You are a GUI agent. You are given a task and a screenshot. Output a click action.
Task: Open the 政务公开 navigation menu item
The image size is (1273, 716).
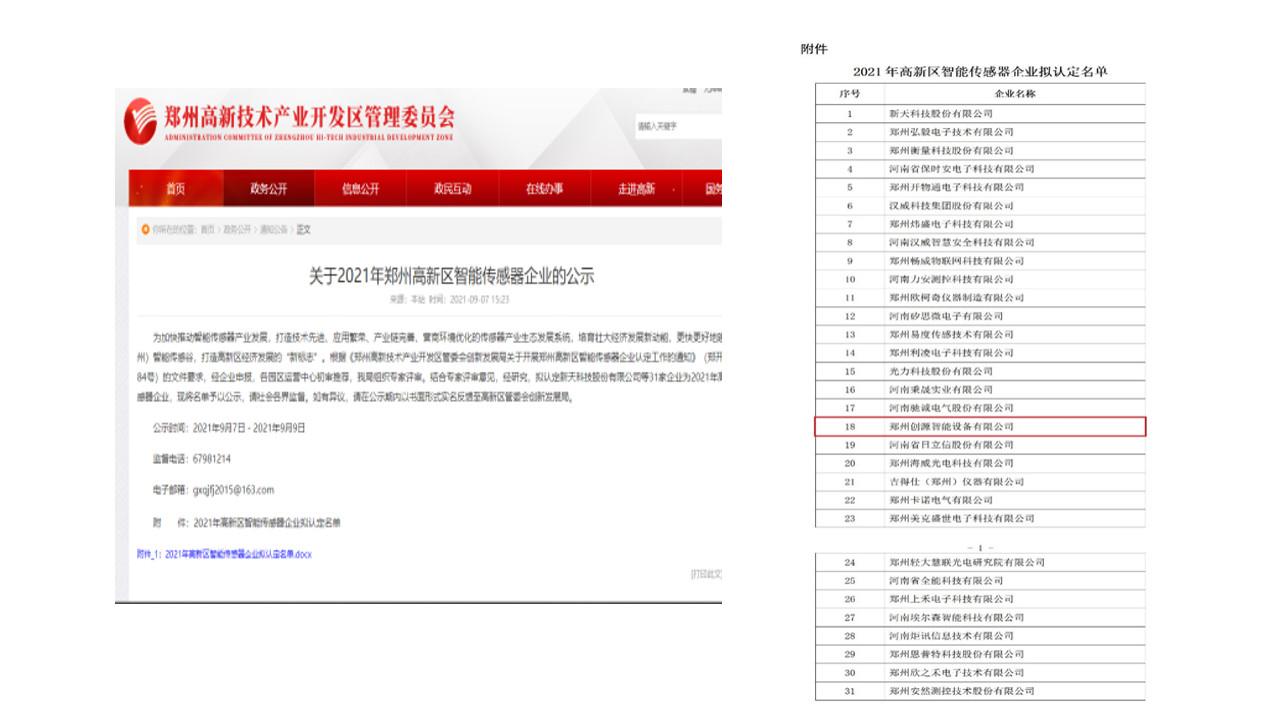pos(268,189)
